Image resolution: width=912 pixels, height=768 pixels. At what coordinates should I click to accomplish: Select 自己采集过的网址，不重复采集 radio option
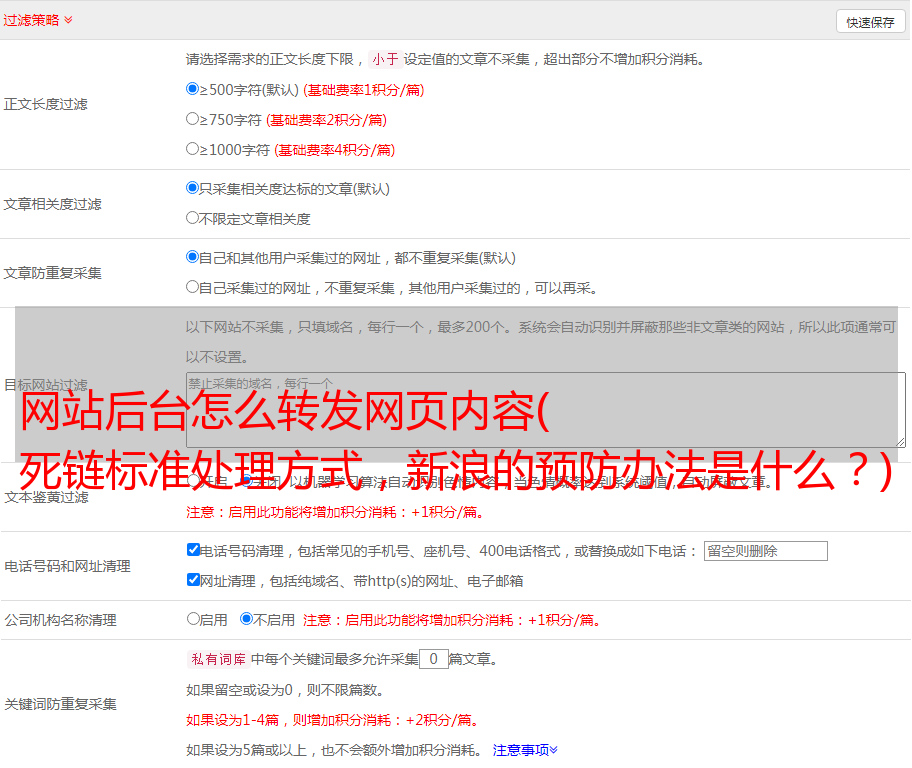click(x=192, y=287)
